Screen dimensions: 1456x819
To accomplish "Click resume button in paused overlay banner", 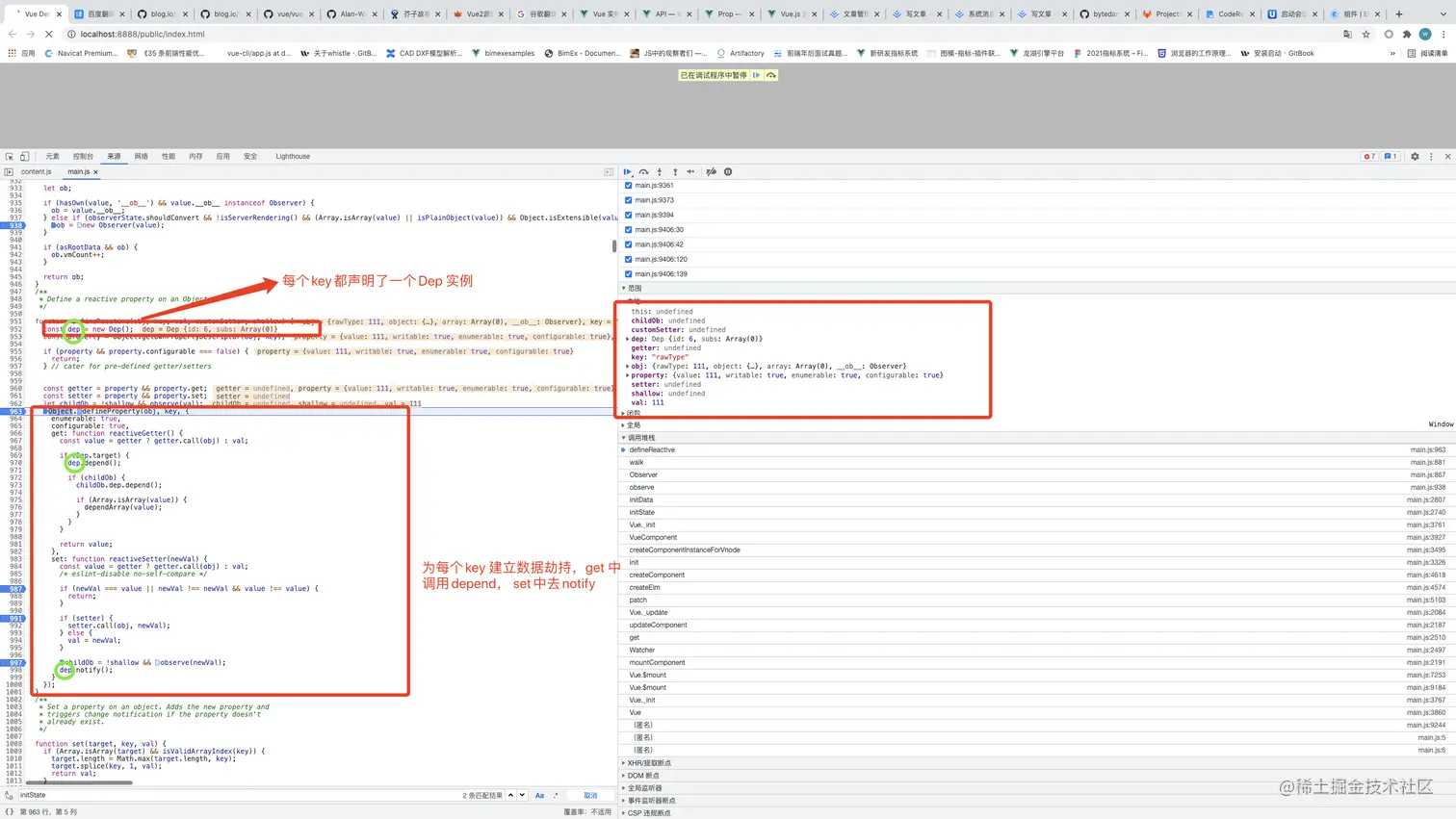I will pyautogui.click(x=757, y=75).
